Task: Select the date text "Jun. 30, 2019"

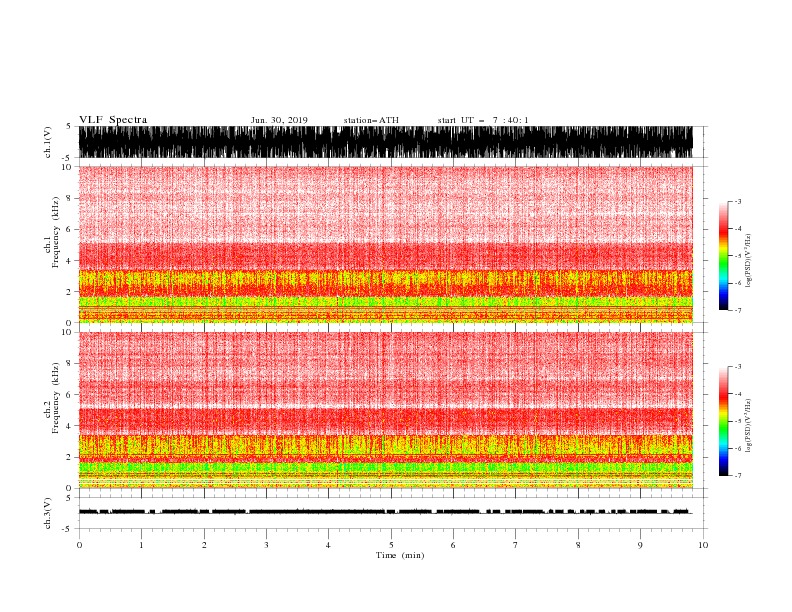Action: pyautogui.click(x=279, y=120)
